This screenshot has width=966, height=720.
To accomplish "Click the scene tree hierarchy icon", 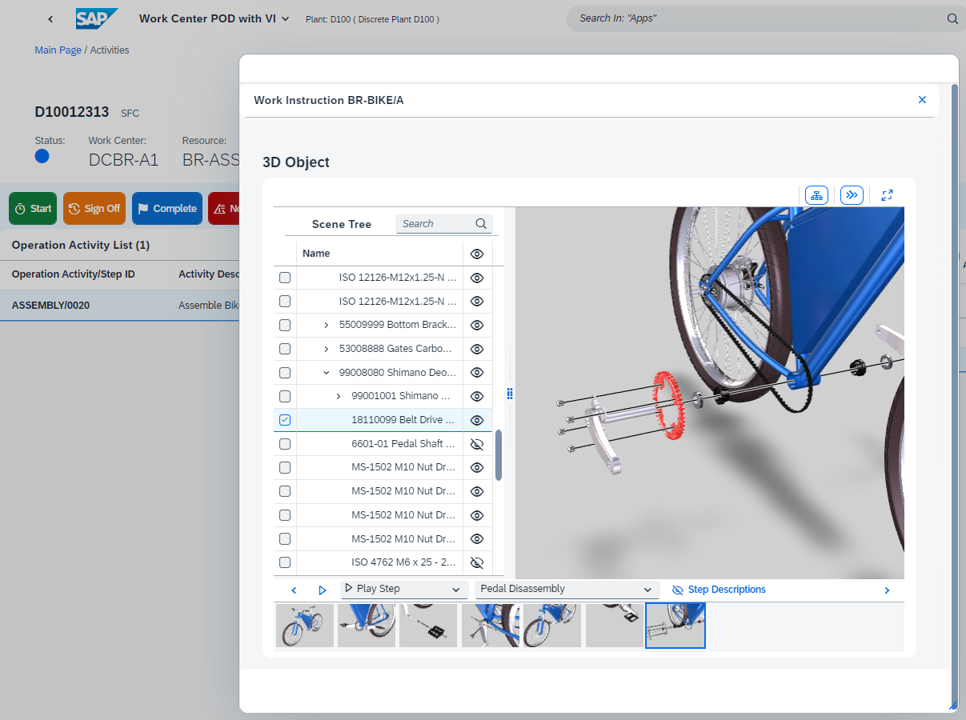I will click(x=816, y=195).
